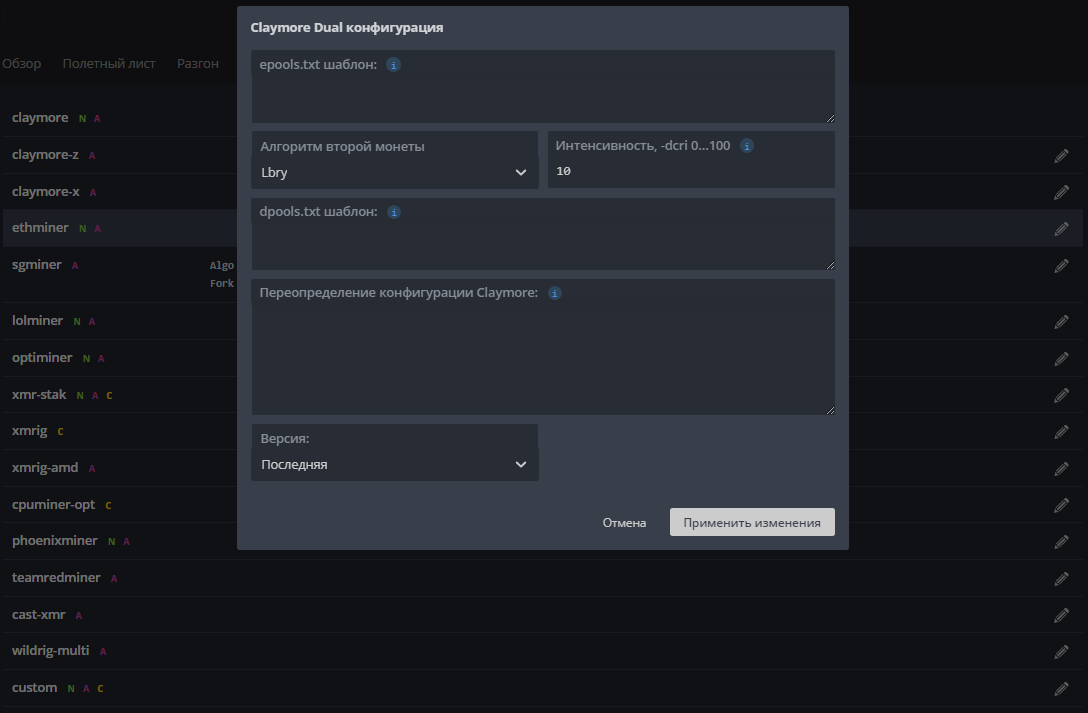Select the cpuminer-opt miner name
This screenshot has width=1088, height=713.
(53, 504)
